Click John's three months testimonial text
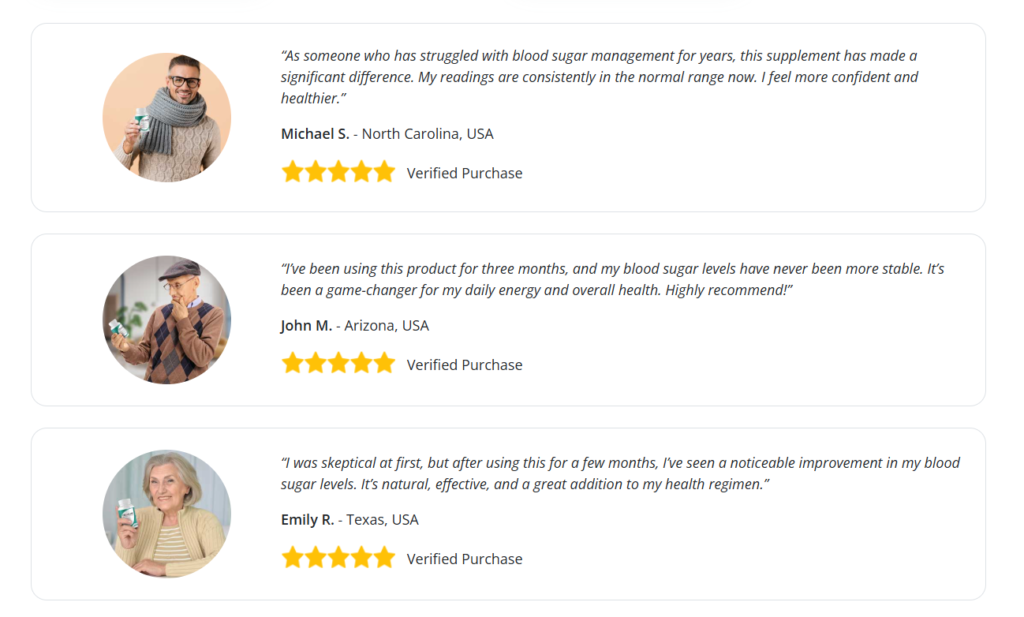 pyautogui.click(x=612, y=279)
